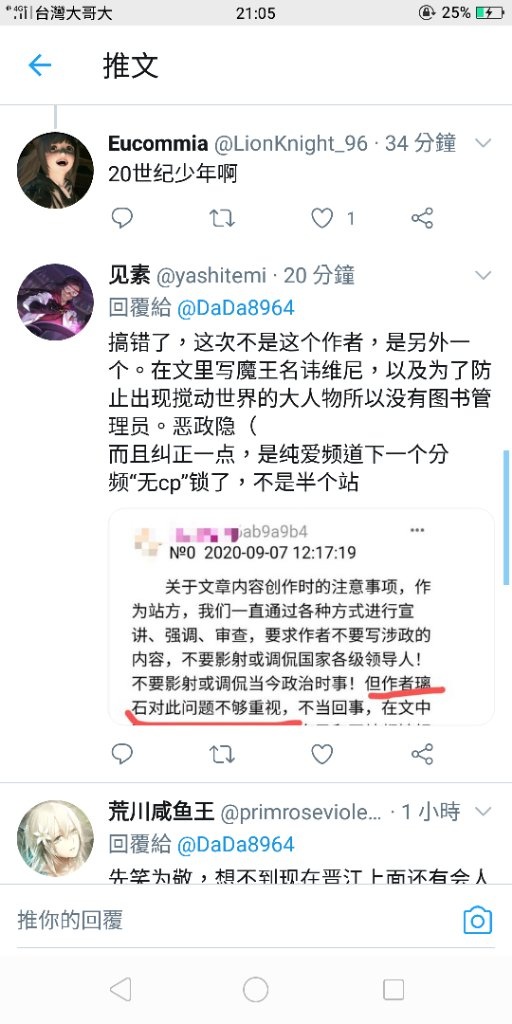Open Eucommia's profile avatar
The height and width of the screenshot is (1024, 512).
click(x=56, y=170)
